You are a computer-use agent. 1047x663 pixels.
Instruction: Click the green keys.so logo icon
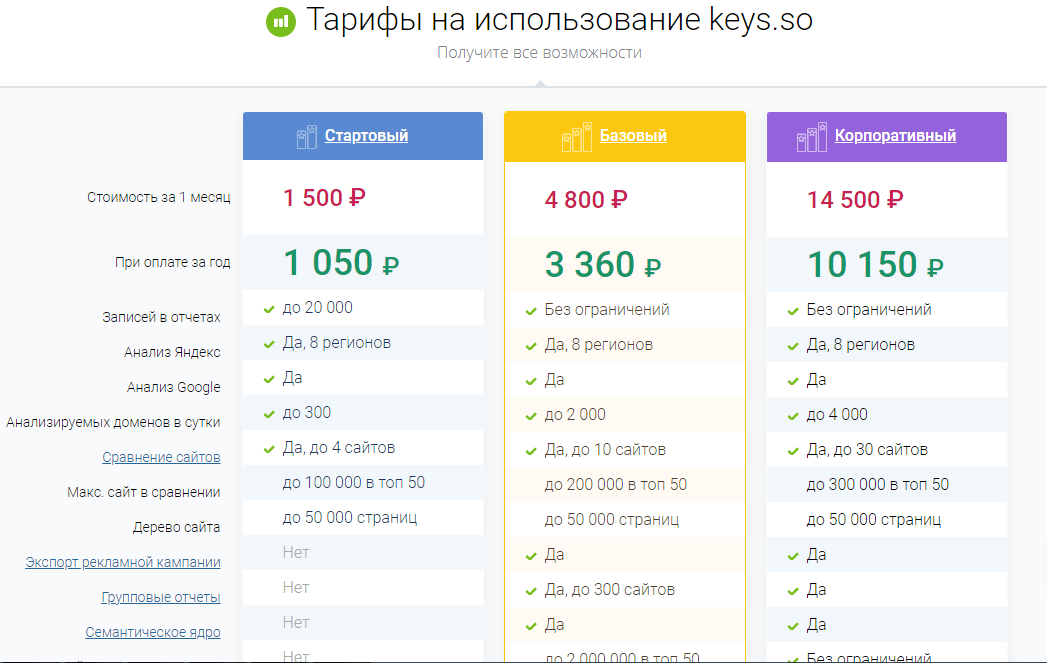281,21
